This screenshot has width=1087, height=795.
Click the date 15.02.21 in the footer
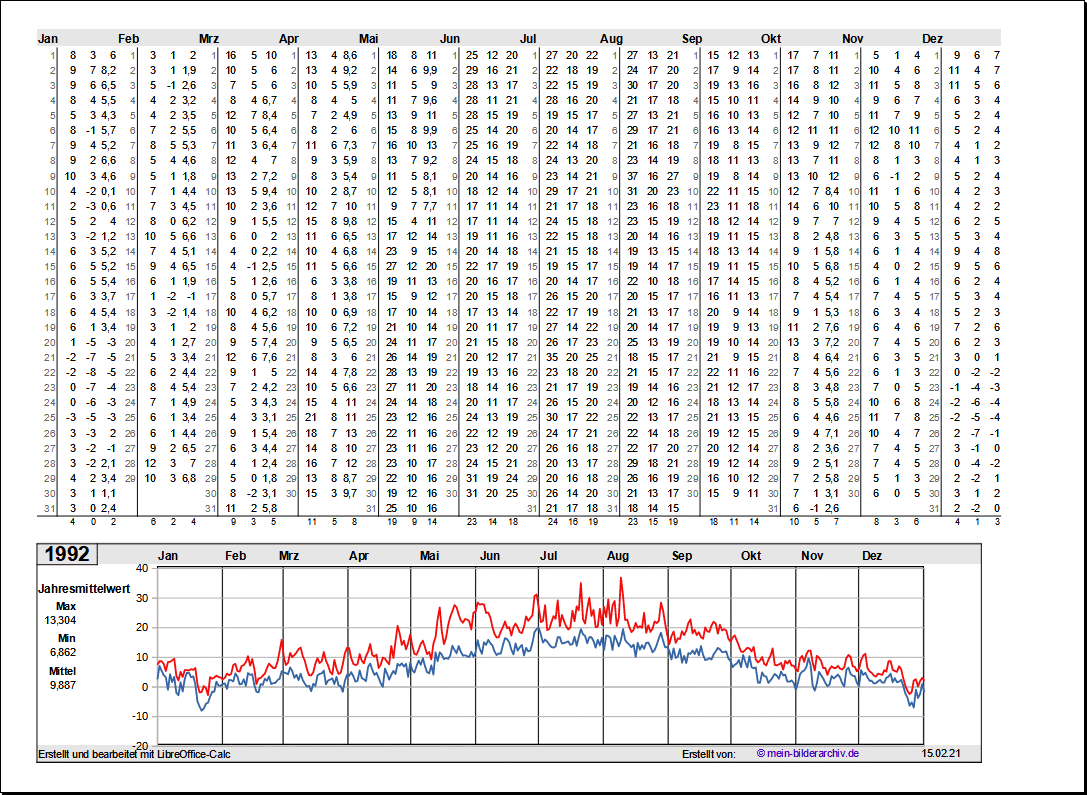pos(940,753)
